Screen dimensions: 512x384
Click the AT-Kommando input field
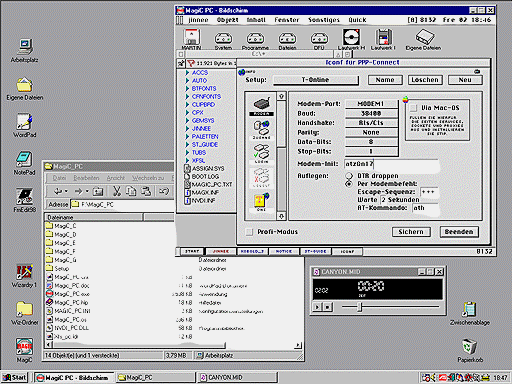point(425,208)
